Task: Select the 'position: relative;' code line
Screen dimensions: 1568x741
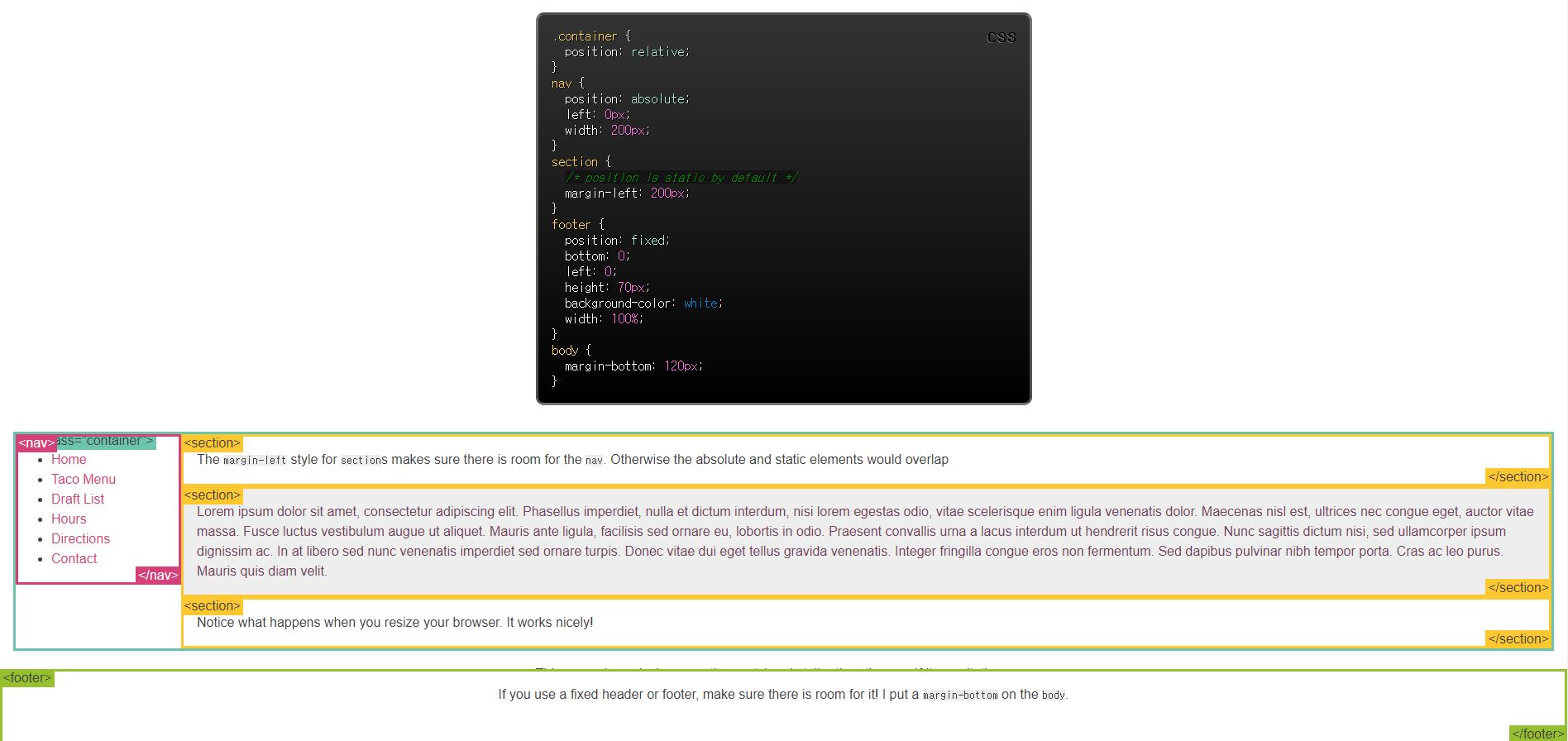Action: (x=627, y=52)
